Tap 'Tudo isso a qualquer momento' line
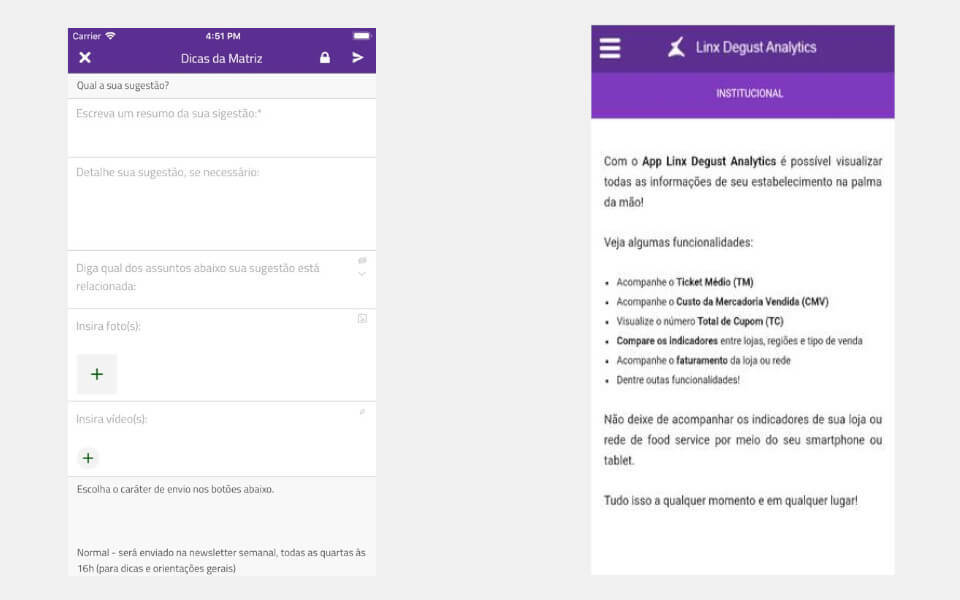The height and width of the screenshot is (600, 960). point(730,501)
